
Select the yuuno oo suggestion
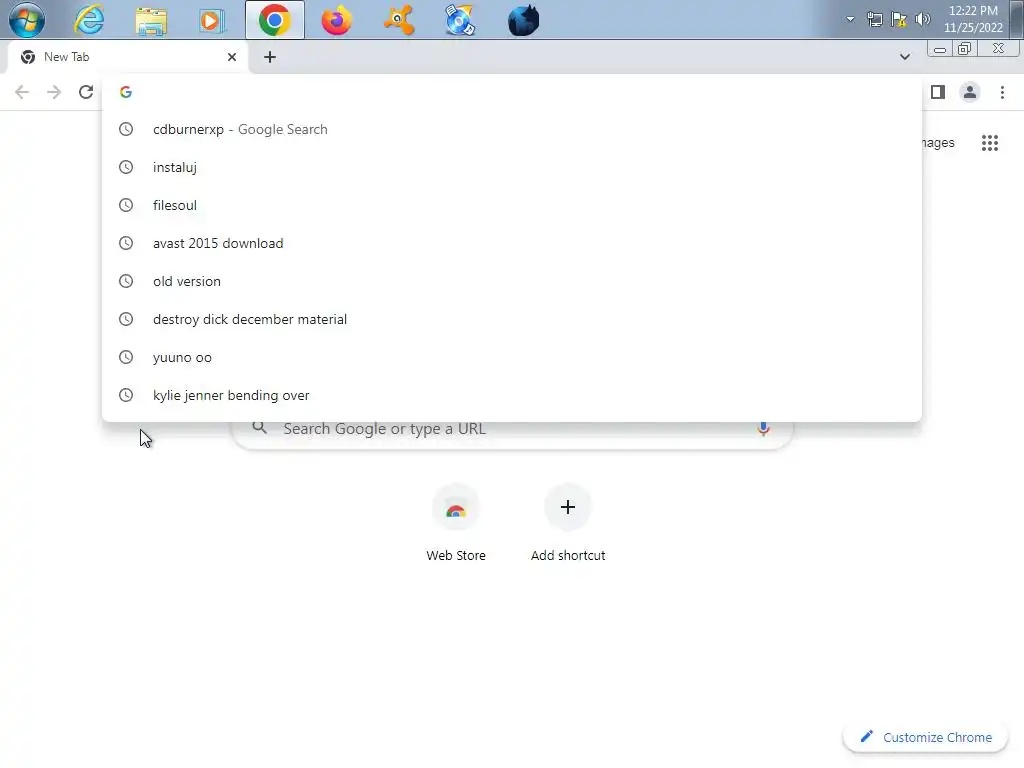512,357
